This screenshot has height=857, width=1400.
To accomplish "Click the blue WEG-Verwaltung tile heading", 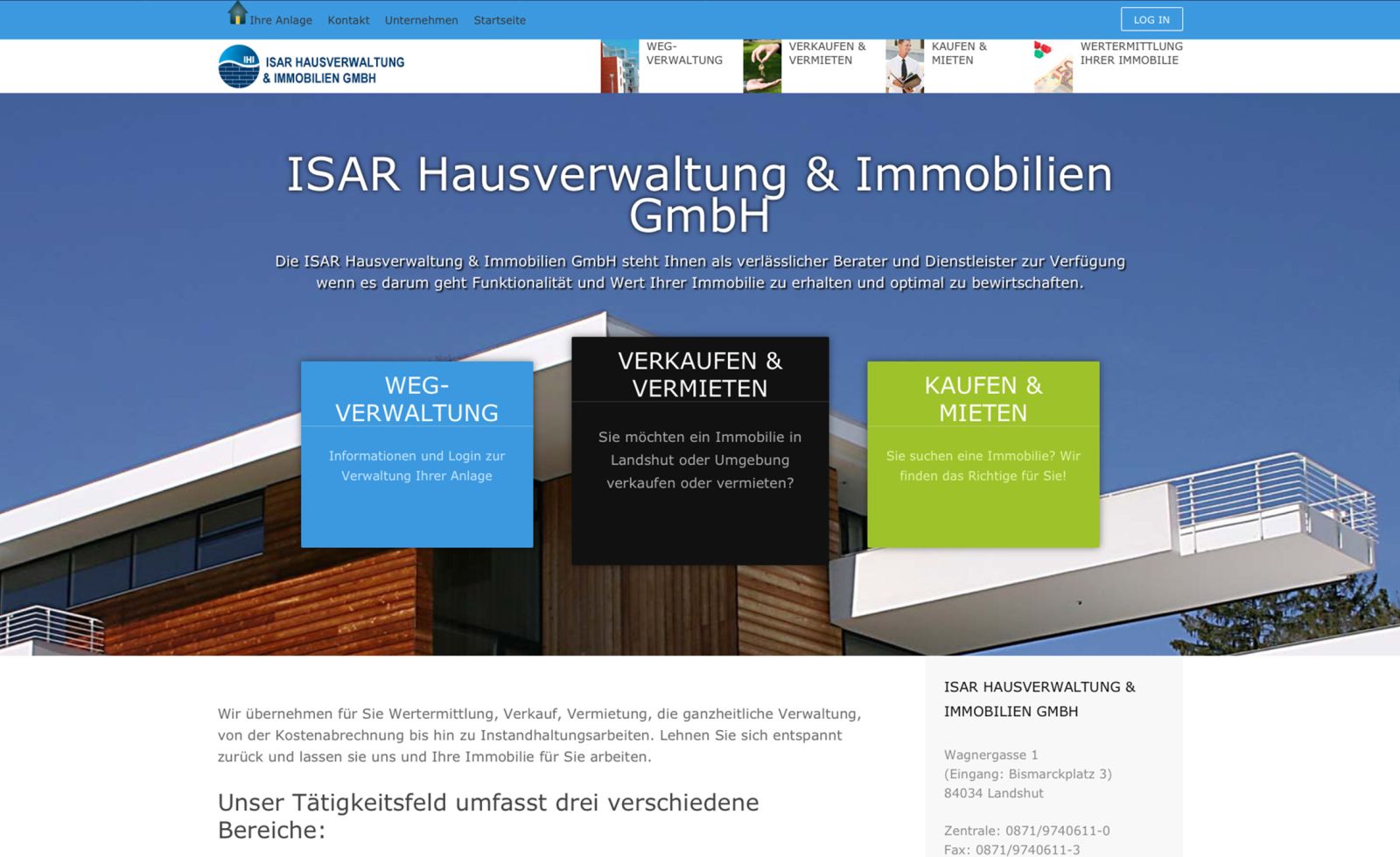I will pyautogui.click(x=416, y=399).
